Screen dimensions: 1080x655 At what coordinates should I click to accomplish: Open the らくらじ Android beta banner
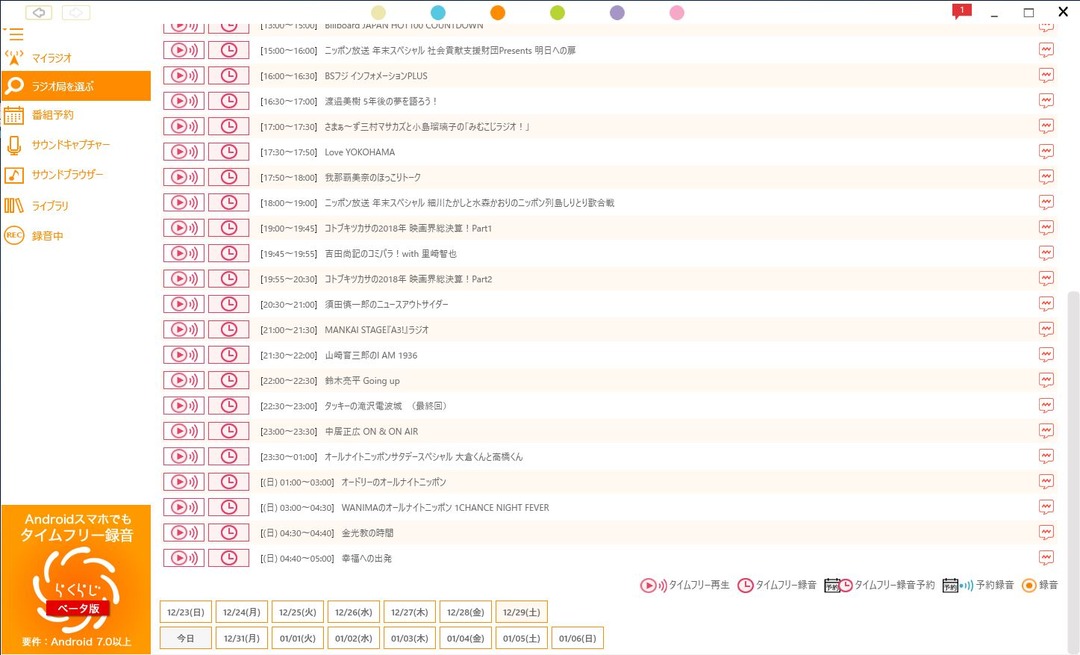pyautogui.click(x=76, y=579)
